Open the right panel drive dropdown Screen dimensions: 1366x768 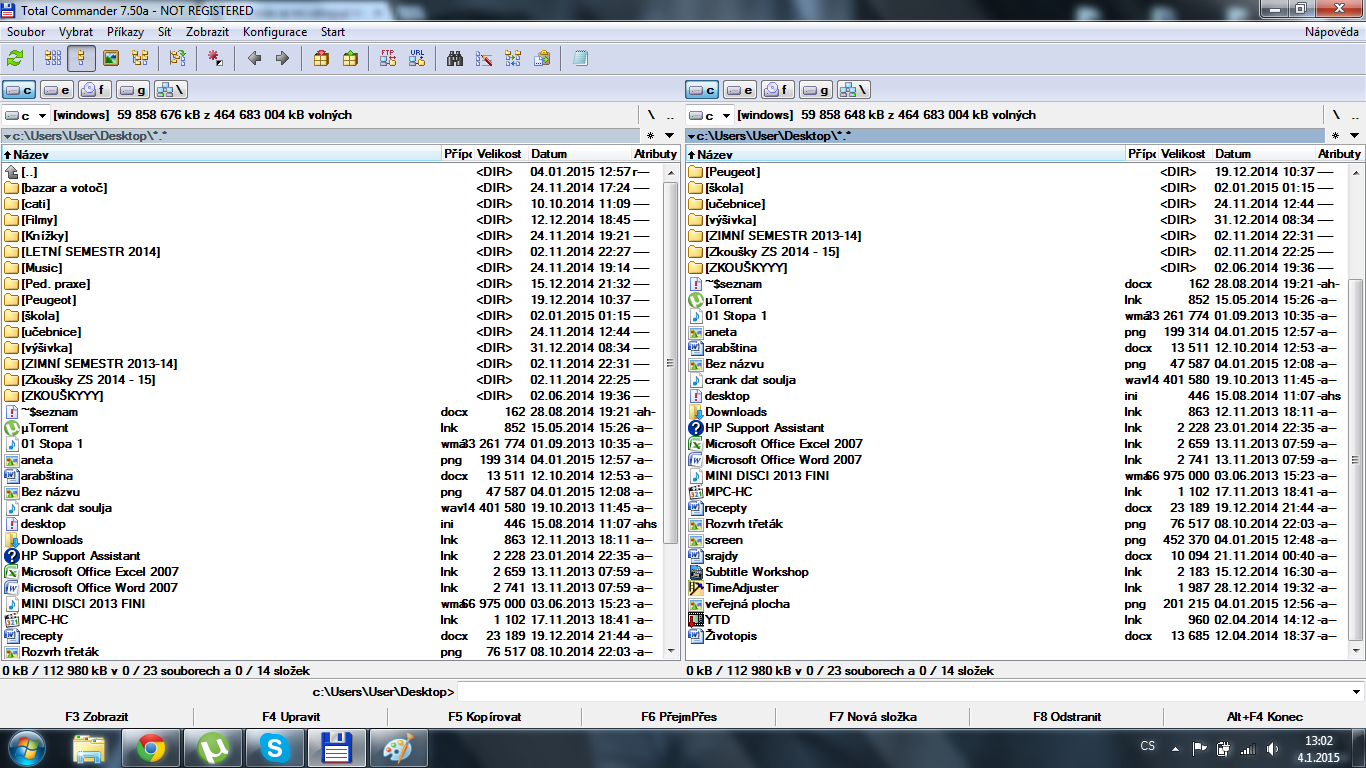pyautogui.click(x=710, y=115)
